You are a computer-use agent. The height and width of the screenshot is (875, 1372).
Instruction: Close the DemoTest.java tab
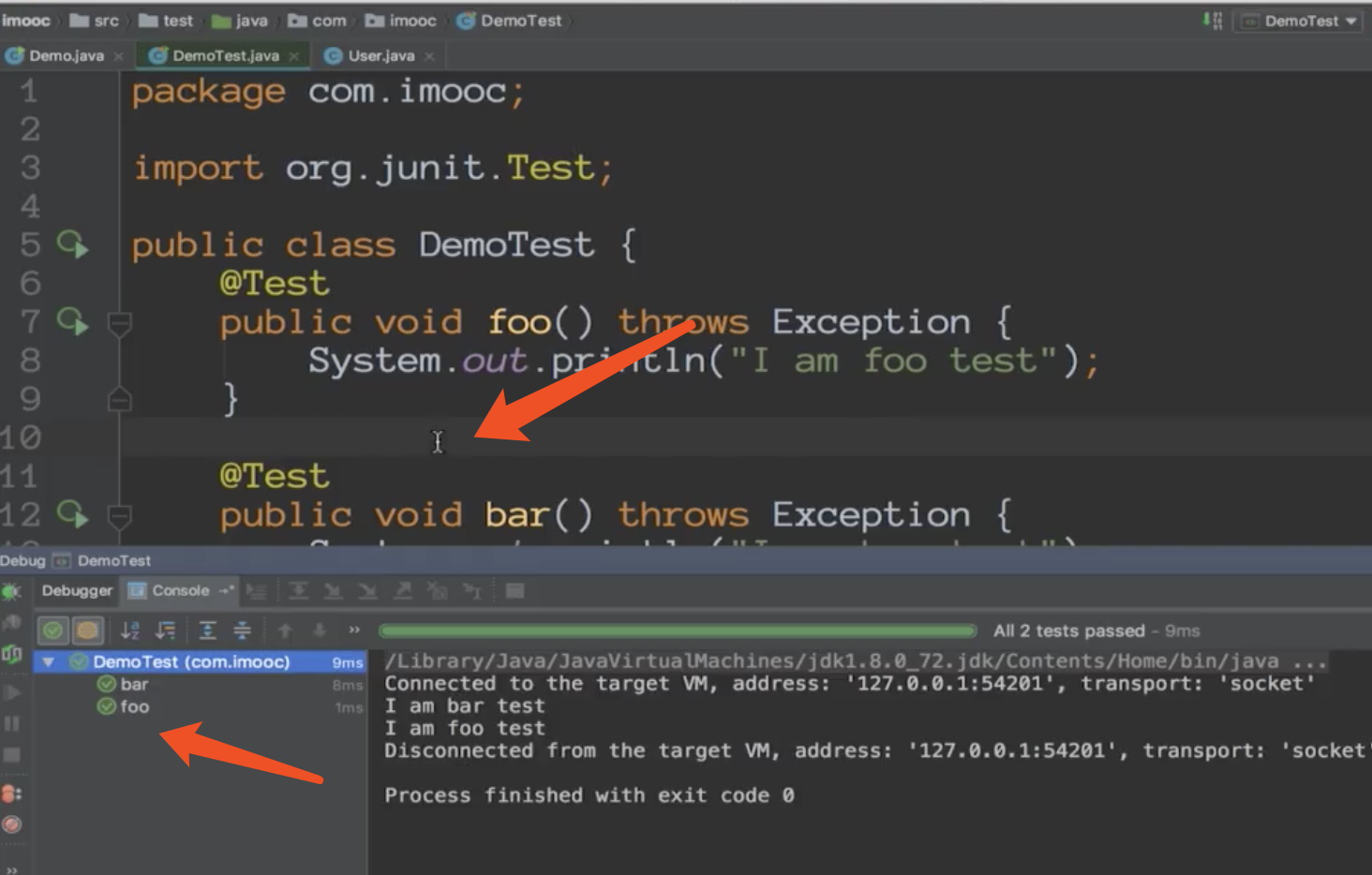pos(294,57)
